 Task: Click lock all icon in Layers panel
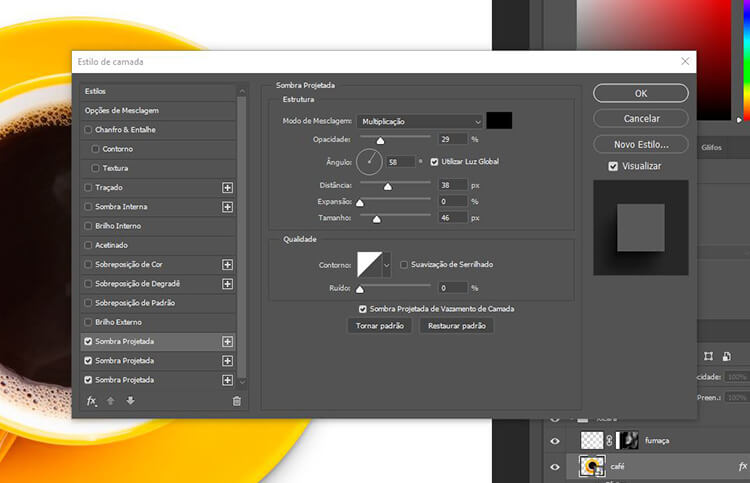tap(727, 356)
